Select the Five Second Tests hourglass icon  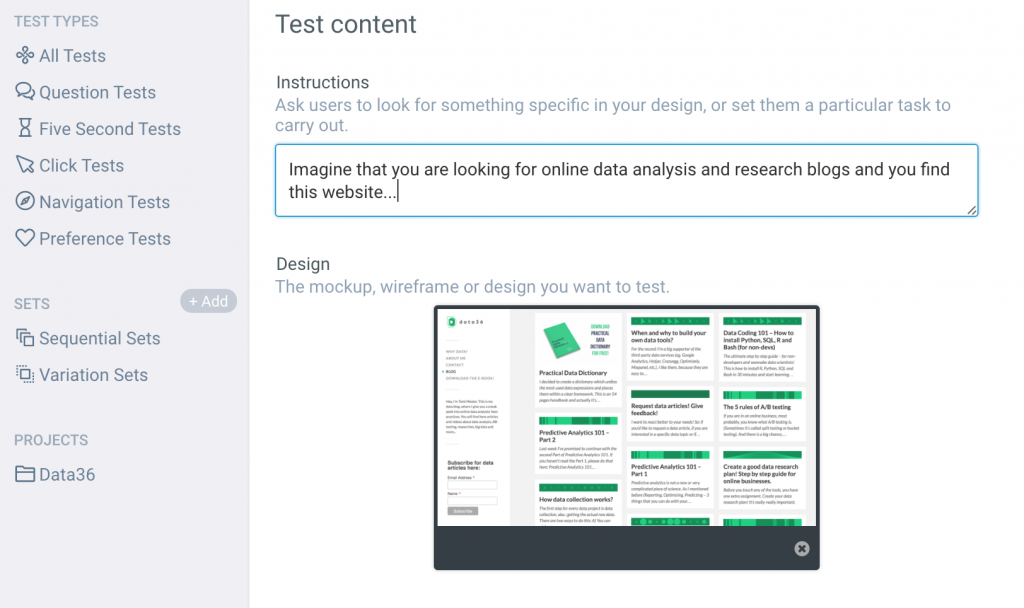click(x=27, y=128)
